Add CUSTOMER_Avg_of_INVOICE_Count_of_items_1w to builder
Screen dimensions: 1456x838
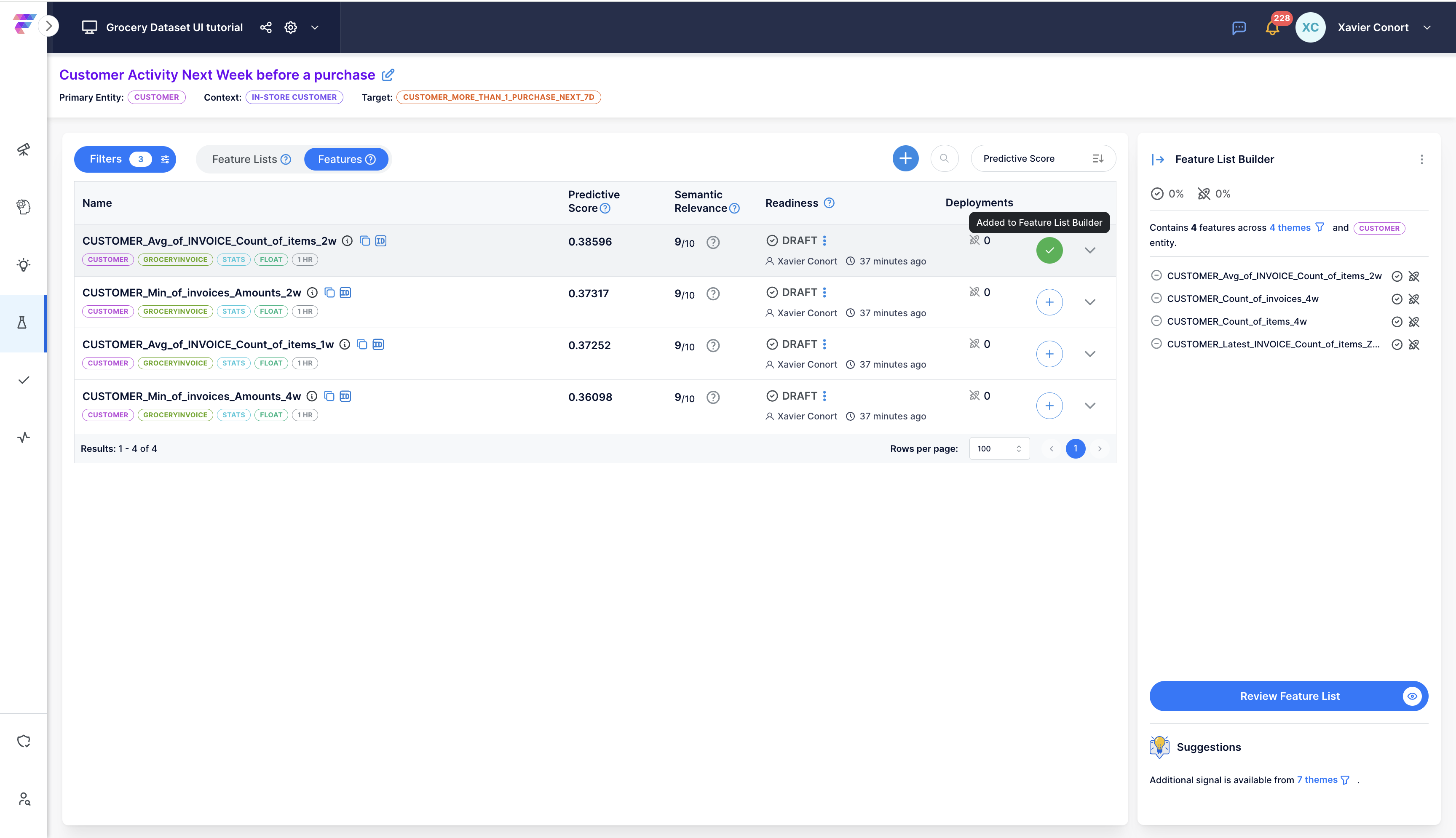pos(1049,354)
